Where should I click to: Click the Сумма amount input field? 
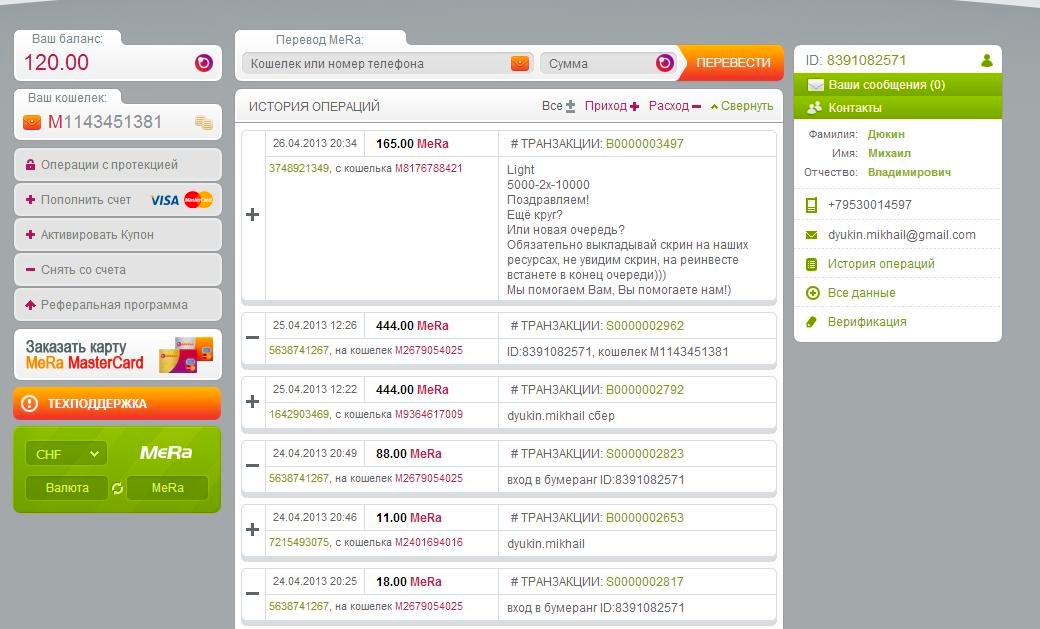[x=608, y=64]
